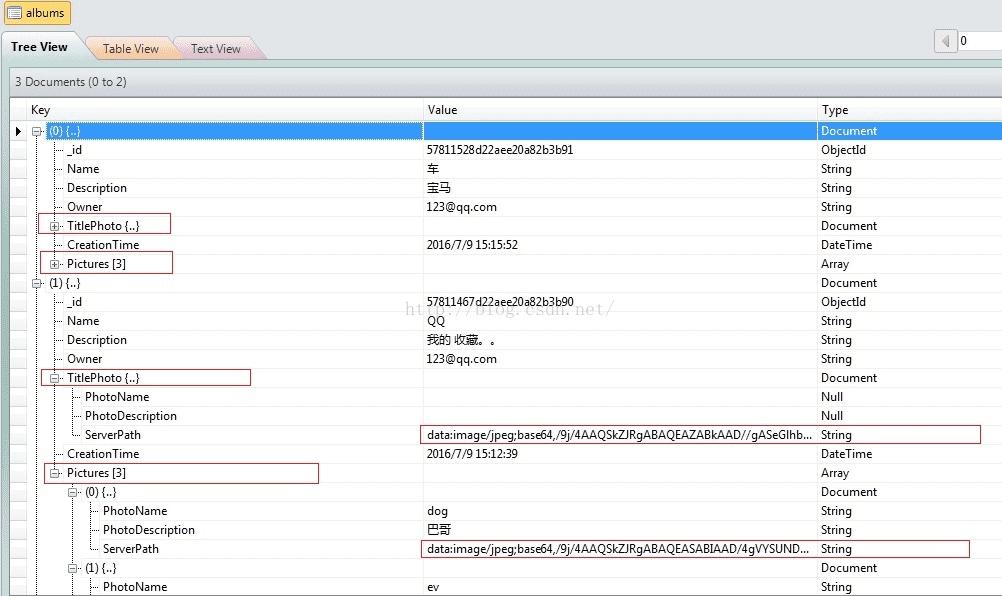Click the Type column header
The width and height of the screenshot is (1002, 596).
click(x=834, y=110)
